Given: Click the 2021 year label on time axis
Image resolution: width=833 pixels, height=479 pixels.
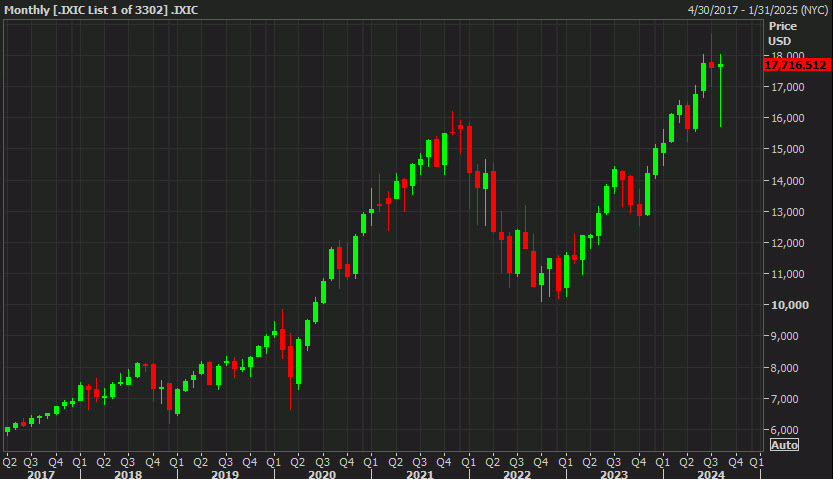Looking at the screenshot, I should pos(420,474).
